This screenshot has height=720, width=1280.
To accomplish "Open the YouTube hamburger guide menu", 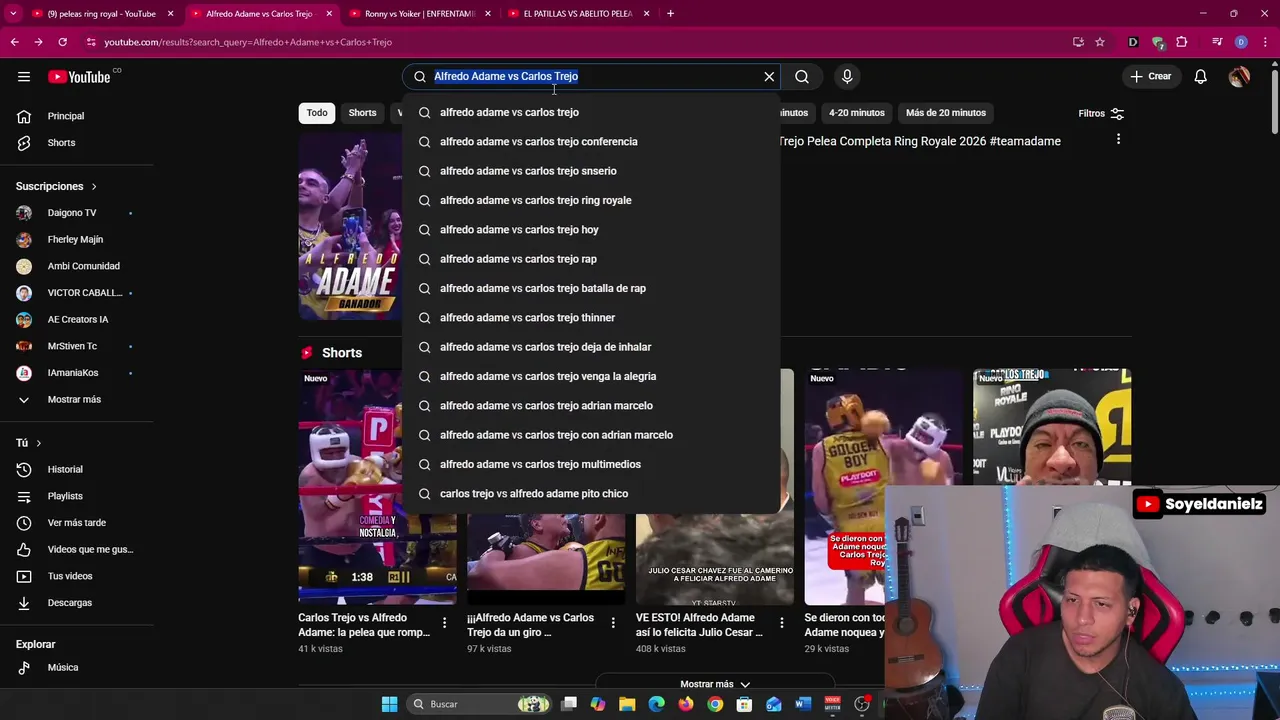I will pyautogui.click(x=24, y=76).
